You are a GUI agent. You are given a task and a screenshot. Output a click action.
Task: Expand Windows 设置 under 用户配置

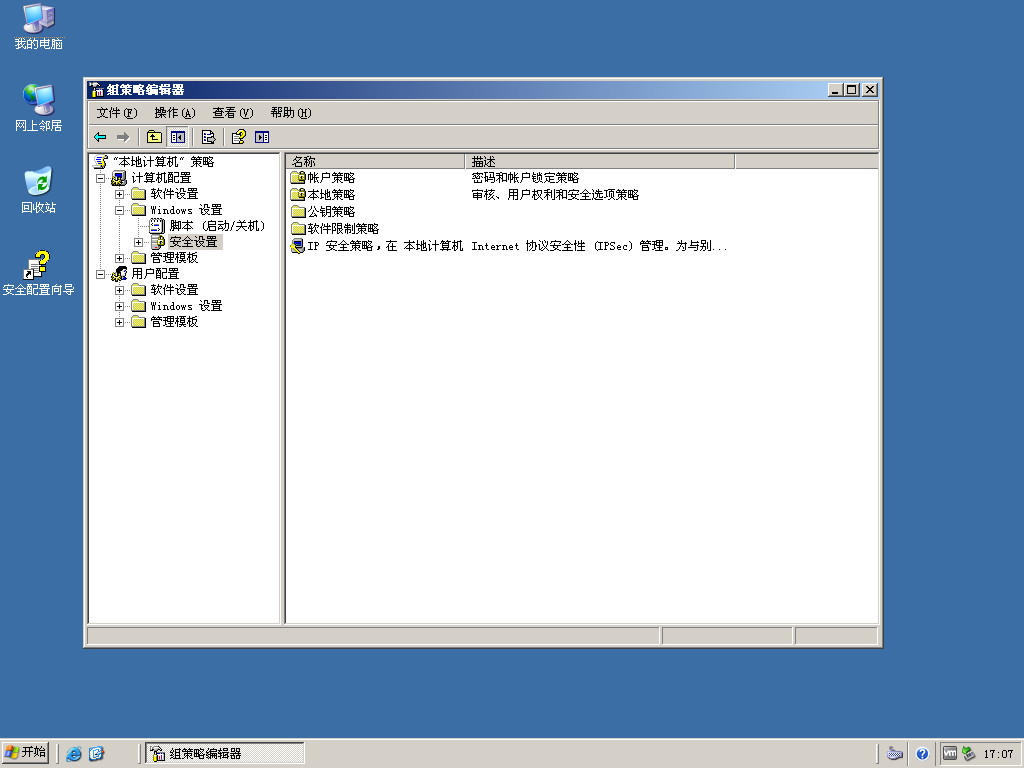point(120,306)
